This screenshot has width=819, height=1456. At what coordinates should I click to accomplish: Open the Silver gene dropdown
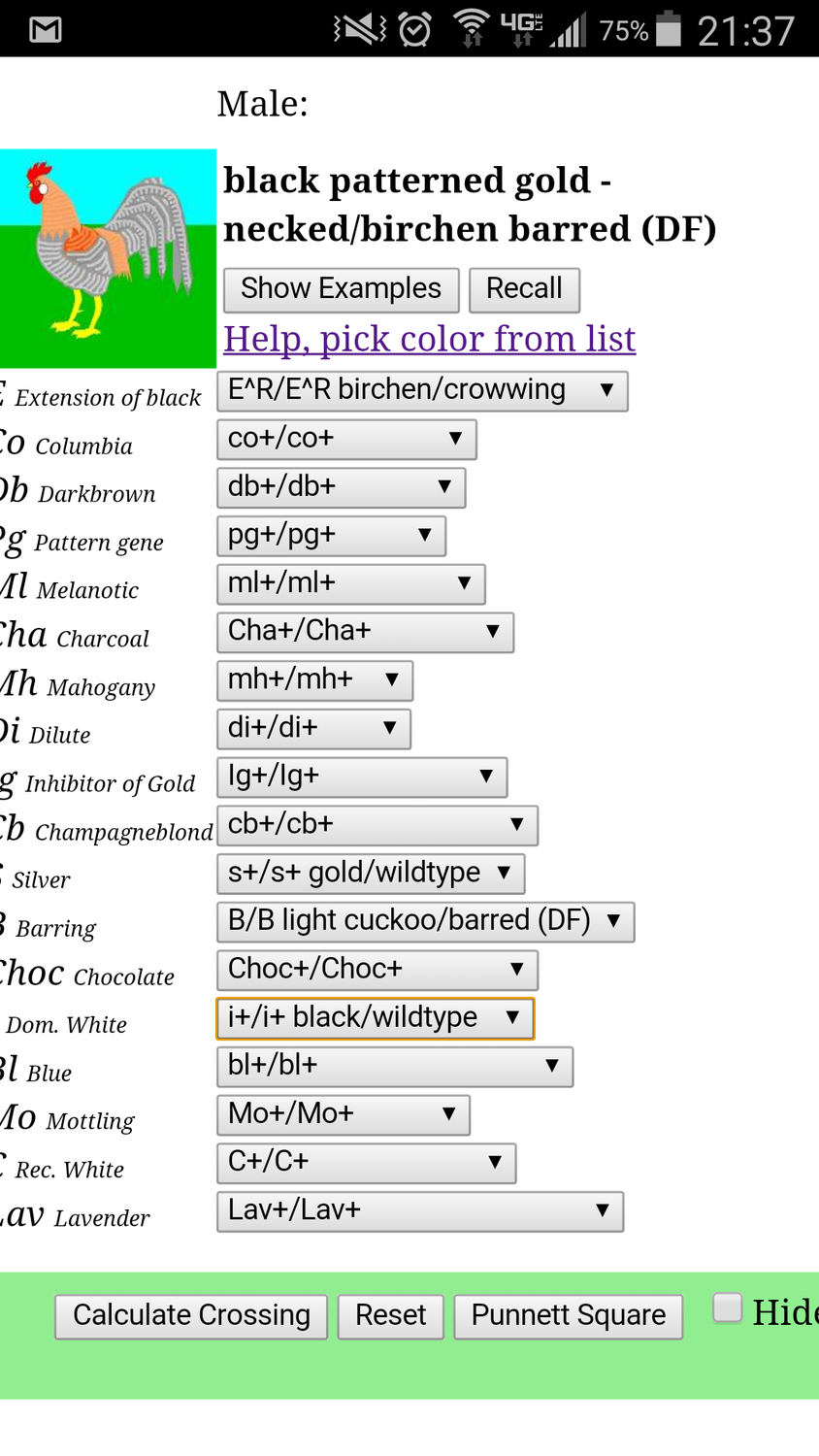pos(370,873)
